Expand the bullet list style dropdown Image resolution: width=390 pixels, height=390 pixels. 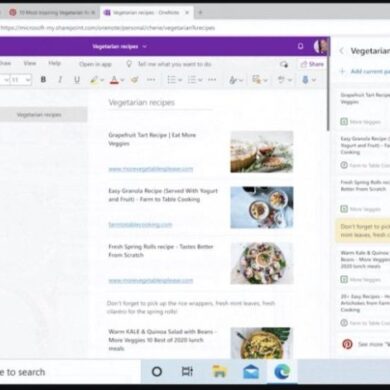coord(180,80)
